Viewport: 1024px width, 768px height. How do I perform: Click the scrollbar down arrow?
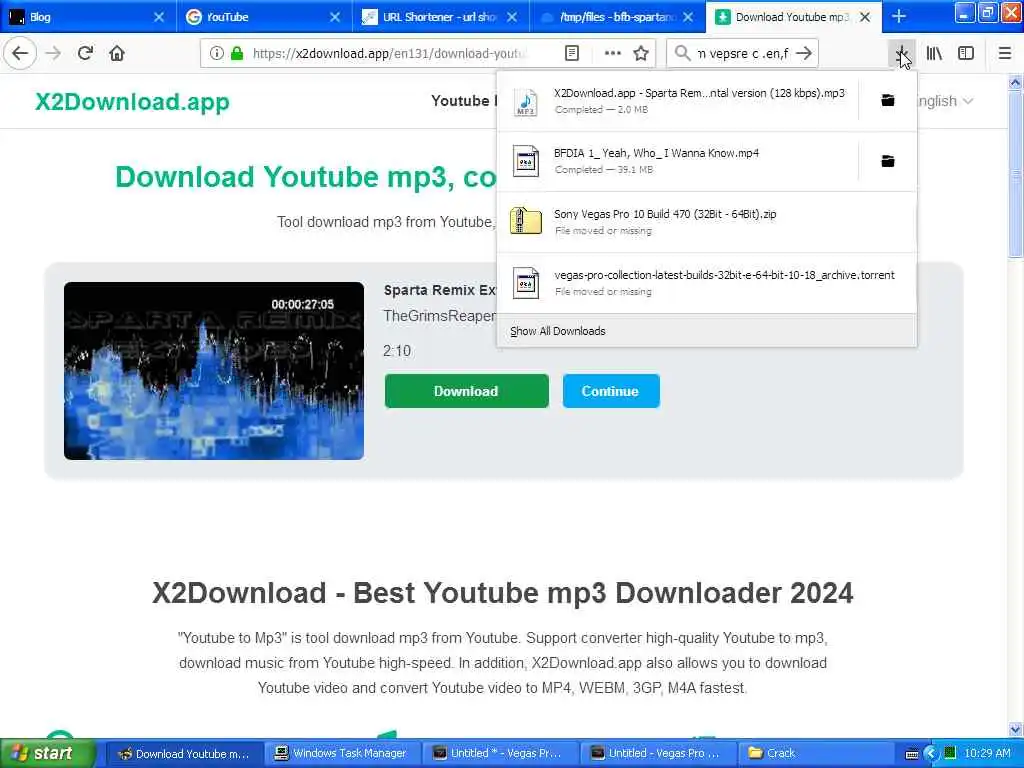1015,729
